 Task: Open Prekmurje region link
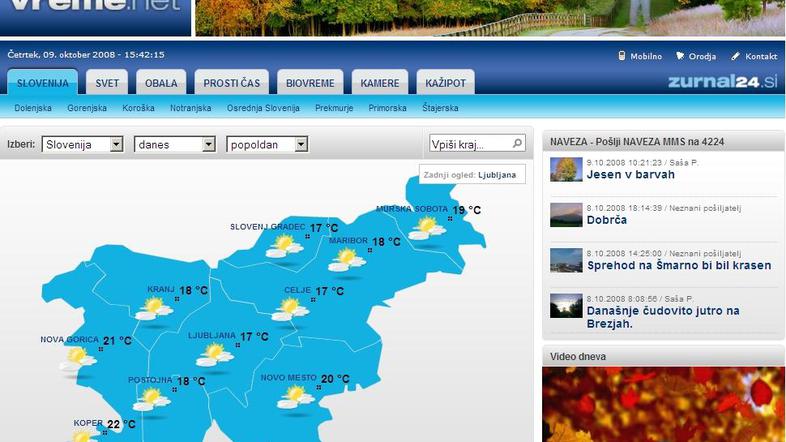coord(334,108)
